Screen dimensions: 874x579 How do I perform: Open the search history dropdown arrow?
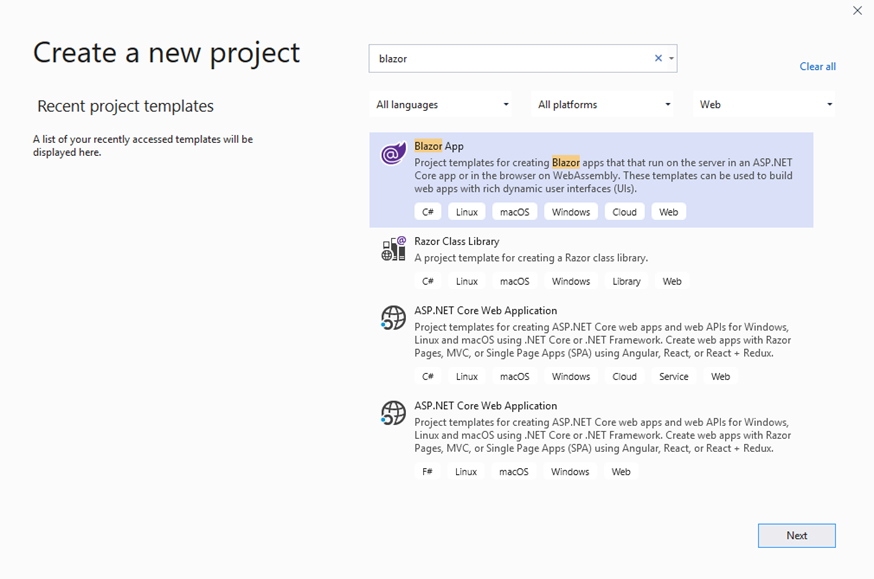[x=671, y=59]
